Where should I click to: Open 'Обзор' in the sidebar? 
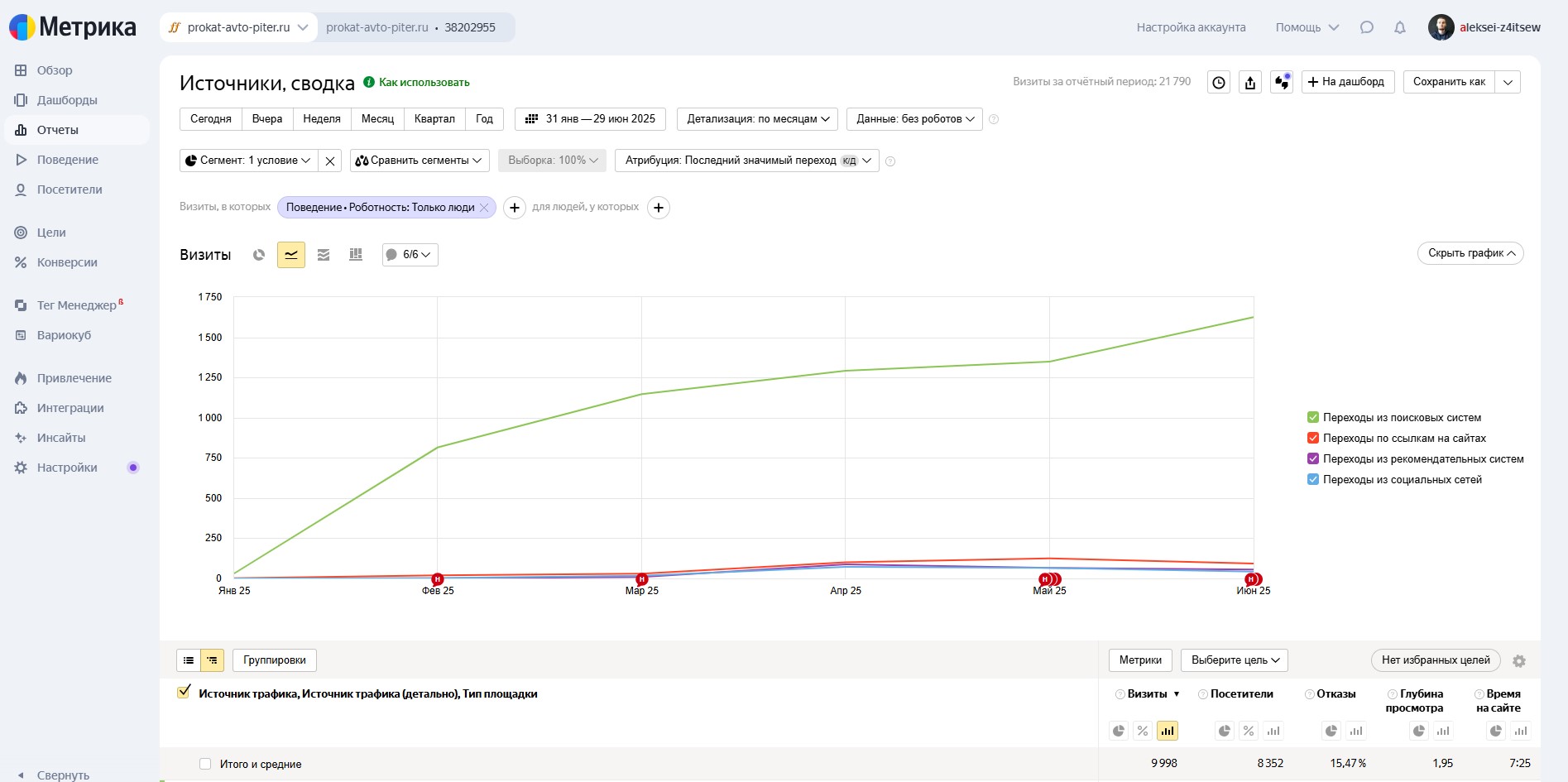pos(55,70)
